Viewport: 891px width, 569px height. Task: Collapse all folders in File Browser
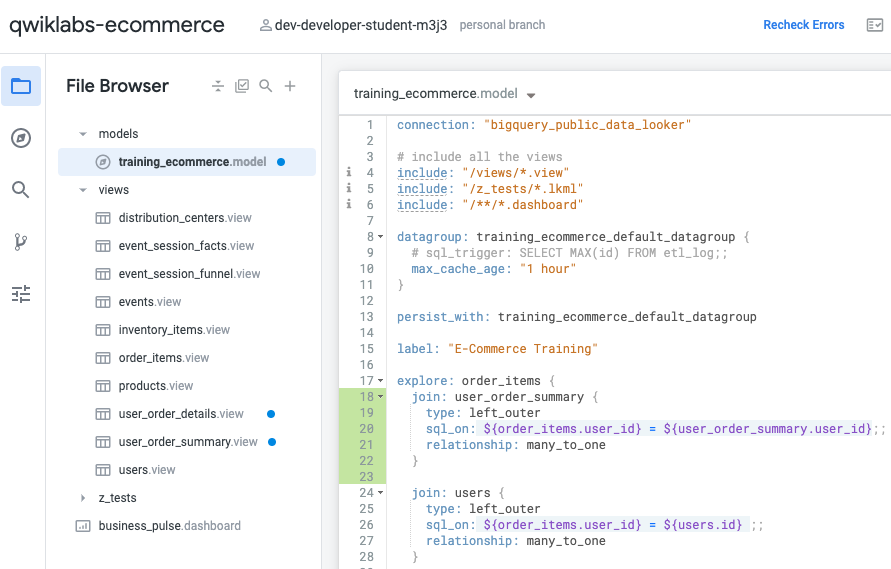tap(218, 86)
